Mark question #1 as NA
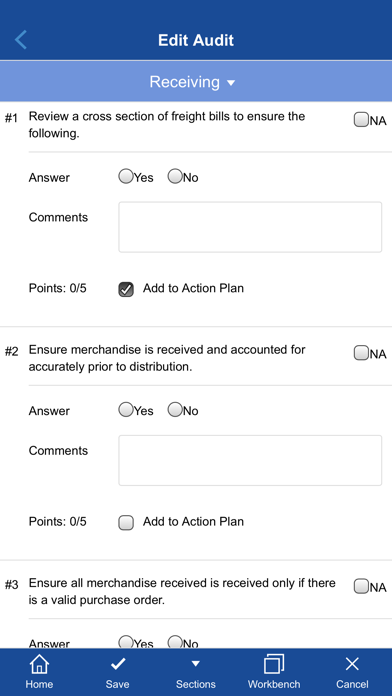This screenshot has height=696, width=392. pos(361,119)
